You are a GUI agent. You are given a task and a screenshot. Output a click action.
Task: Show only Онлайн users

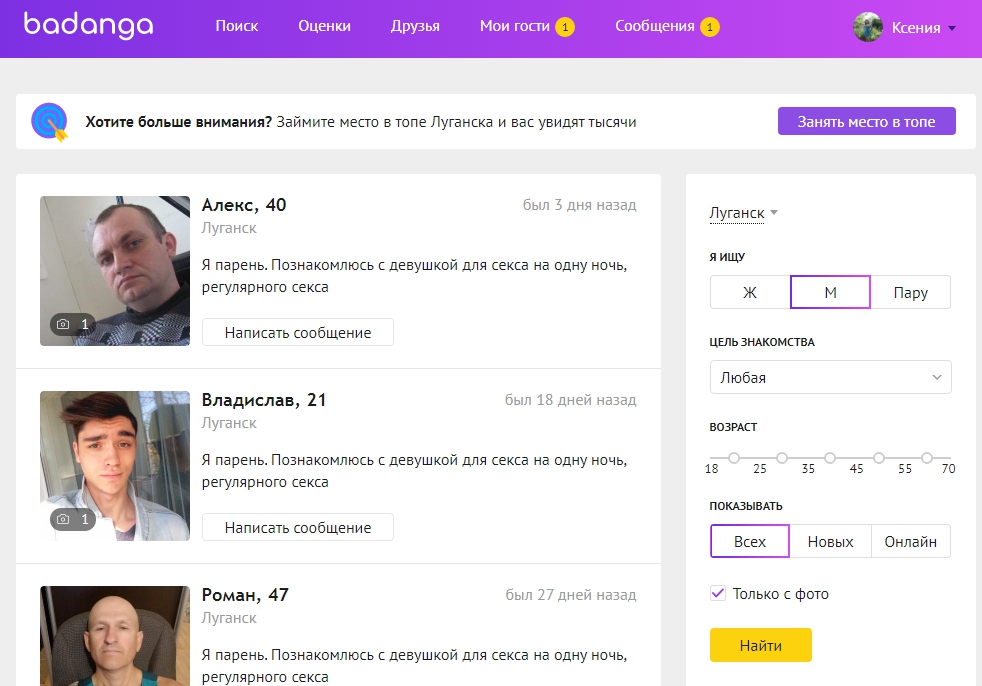(x=911, y=541)
